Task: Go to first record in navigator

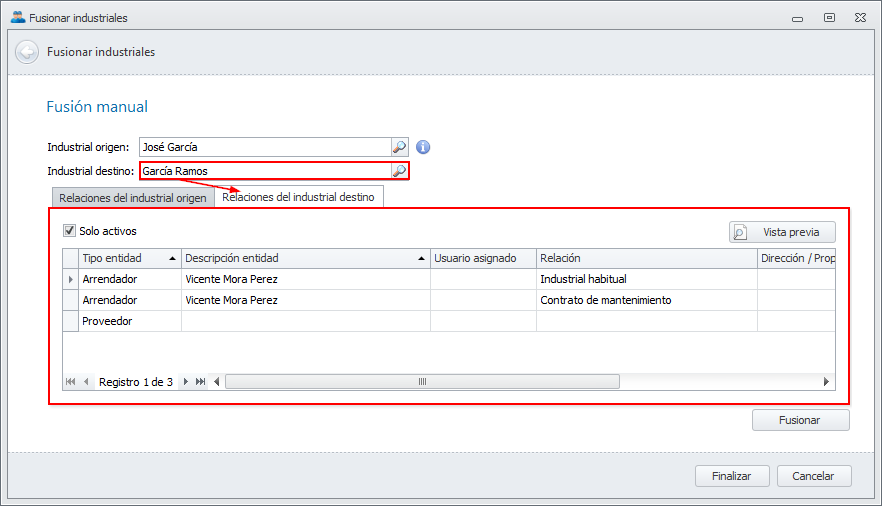Action: [x=70, y=382]
